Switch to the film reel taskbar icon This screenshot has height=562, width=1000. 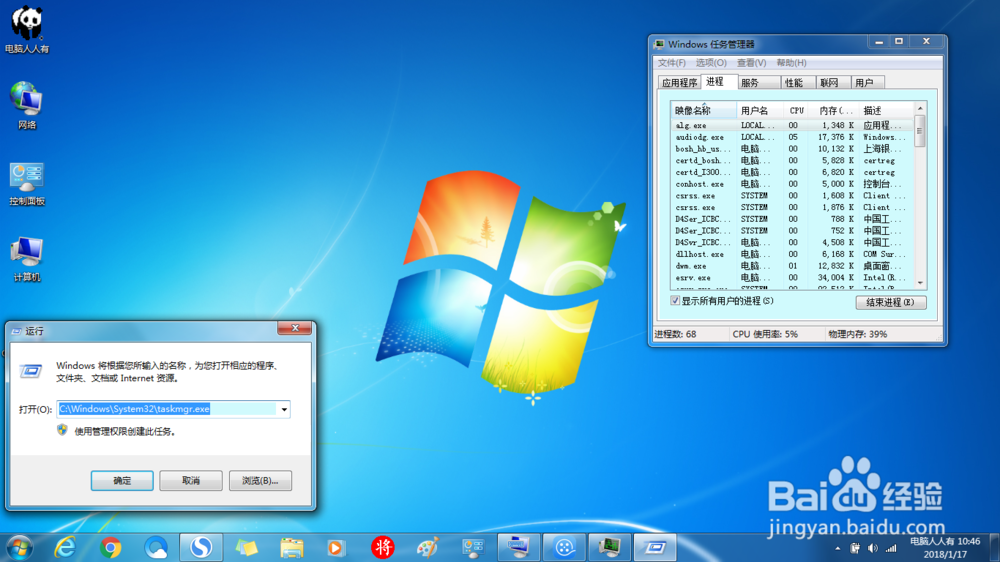click(564, 547)
